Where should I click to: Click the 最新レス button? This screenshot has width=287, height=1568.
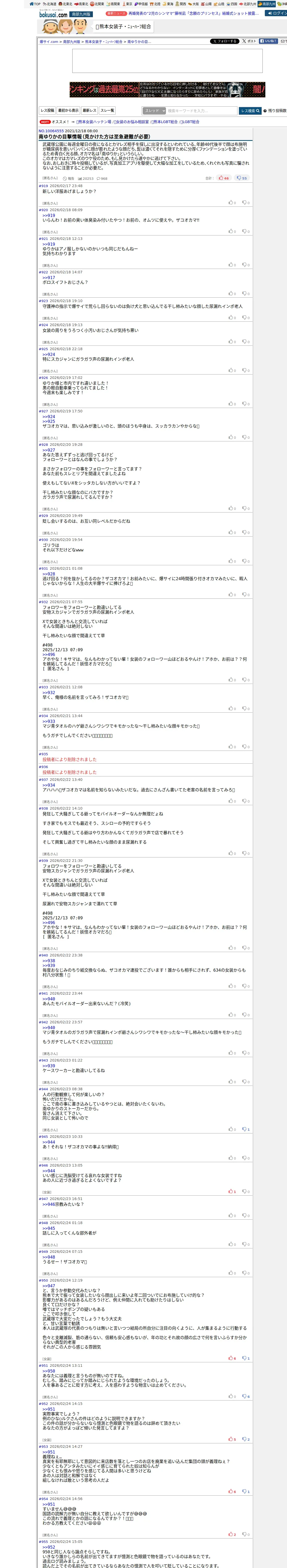pyautogui.click(x=89, y=111)
